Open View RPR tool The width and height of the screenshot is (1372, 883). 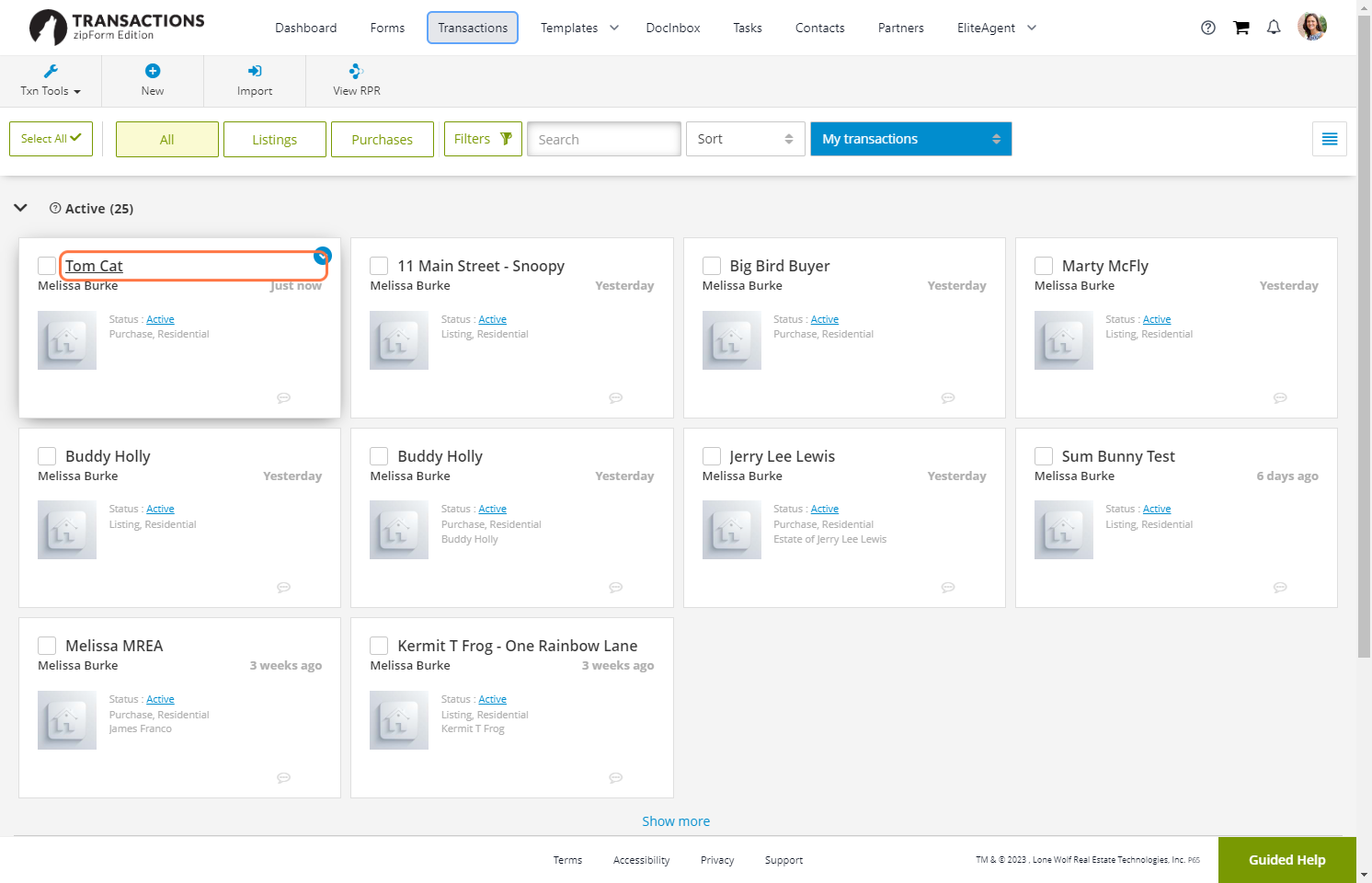coord(357,81)
